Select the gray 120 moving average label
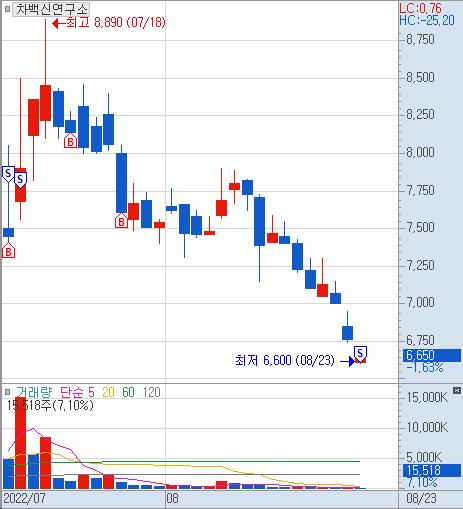 coord(152,392)
